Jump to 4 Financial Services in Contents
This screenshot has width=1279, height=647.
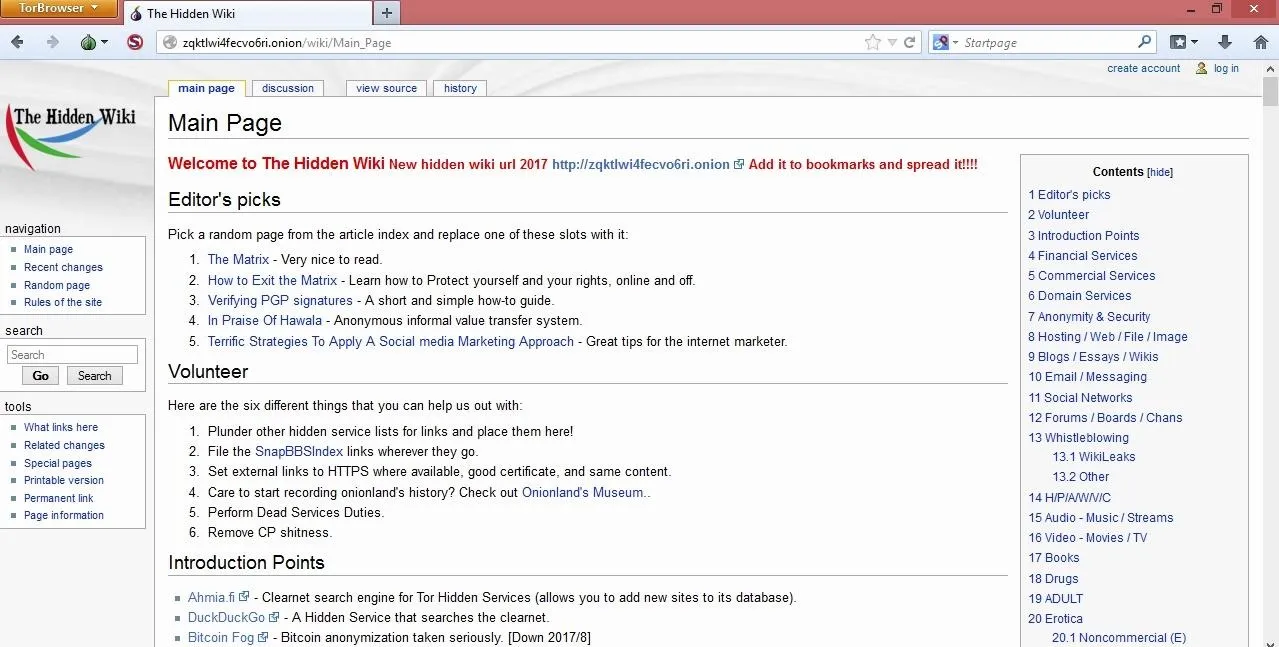click(x=1083, y=255)
